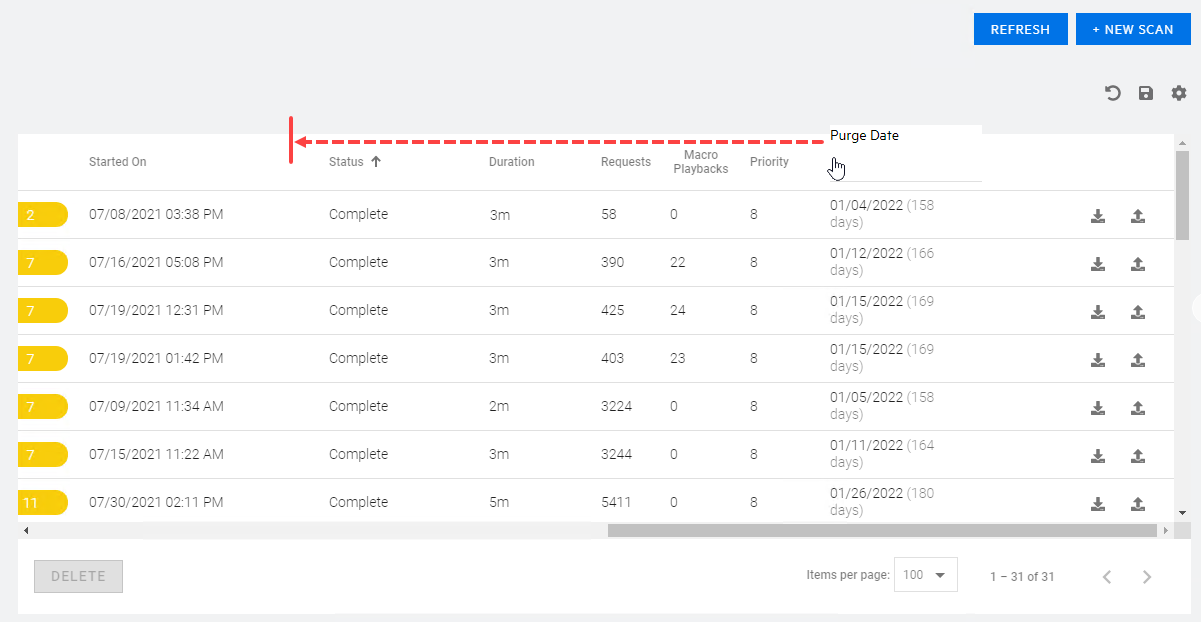Click the save layout floppy disk icon

coord(1146,93)
